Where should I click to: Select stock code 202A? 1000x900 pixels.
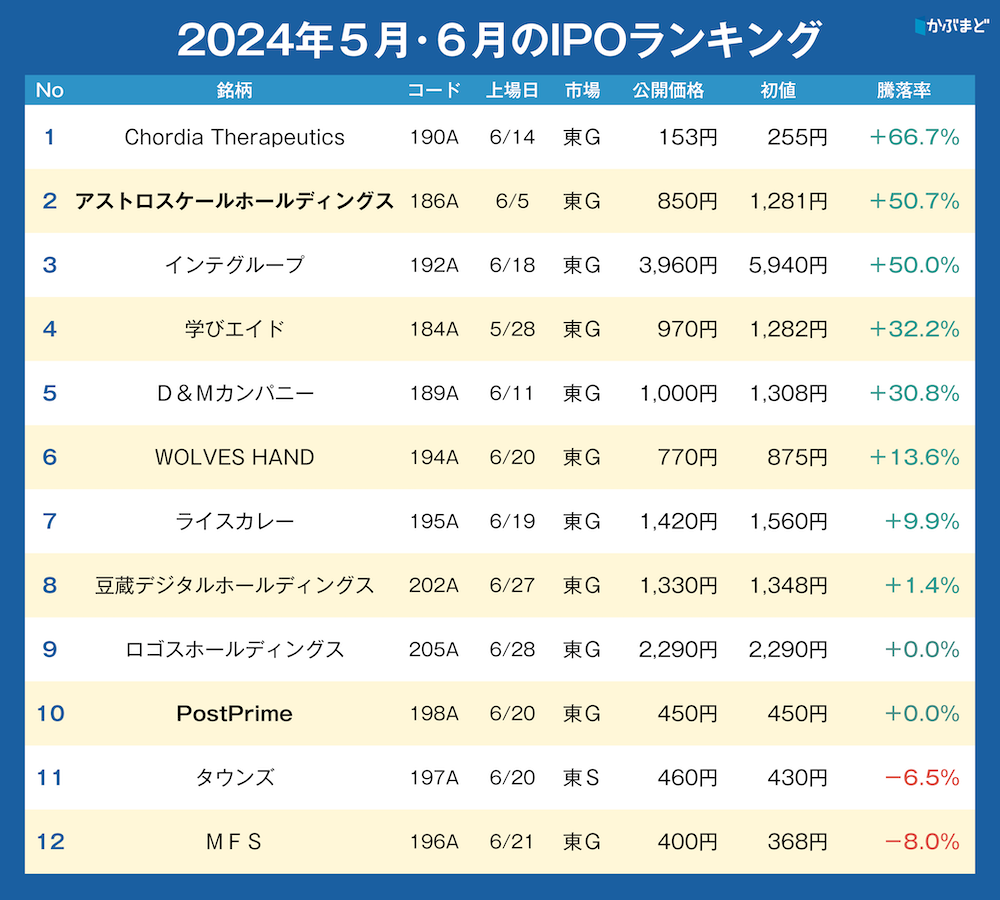click(434, 585)
